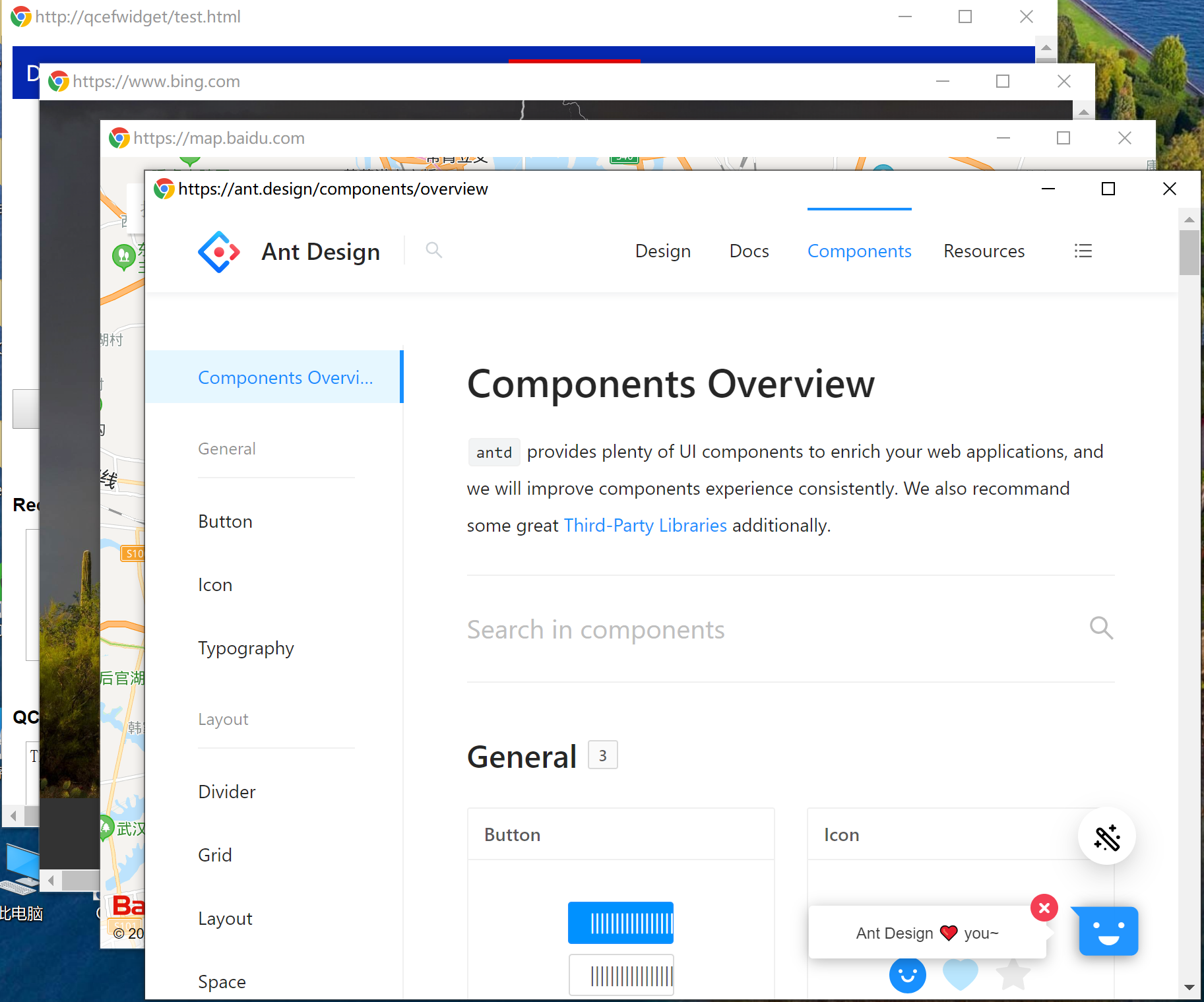This screenshot has width=1204, height=1002.
Task: Click the gray star icon
Action: tap(1013, 974)
